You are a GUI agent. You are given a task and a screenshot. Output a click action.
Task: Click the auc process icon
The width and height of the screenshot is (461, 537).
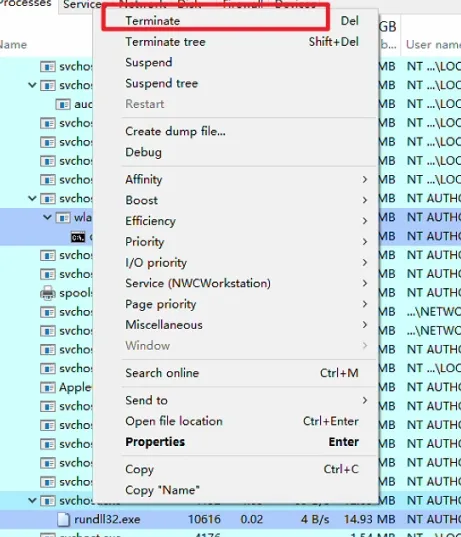click(x=63, y=104)
